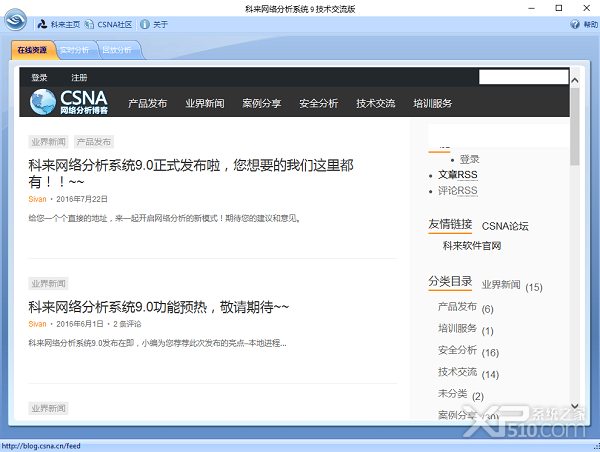Open the 帮助 help icon
This screenshot has height=452, width=600.
click(x=575, y=24)
